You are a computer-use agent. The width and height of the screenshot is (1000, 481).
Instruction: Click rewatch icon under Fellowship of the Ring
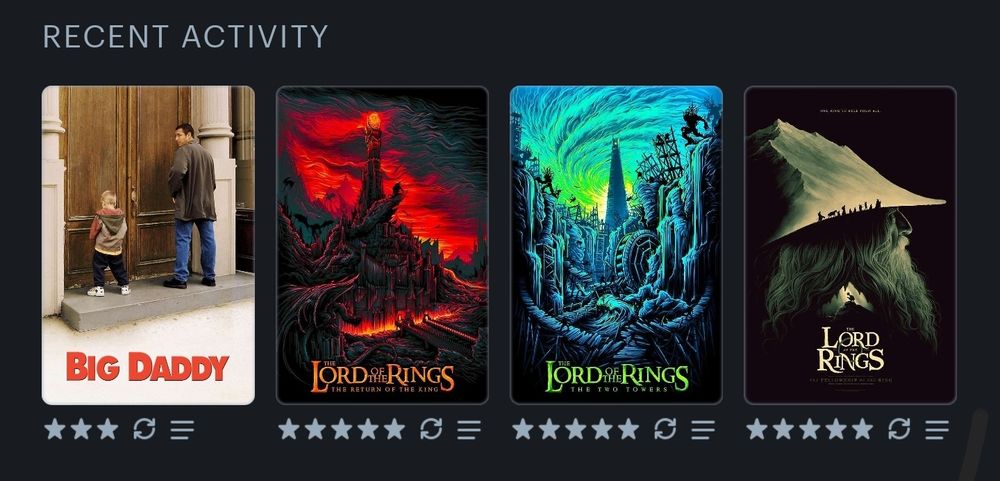(899, 429)
